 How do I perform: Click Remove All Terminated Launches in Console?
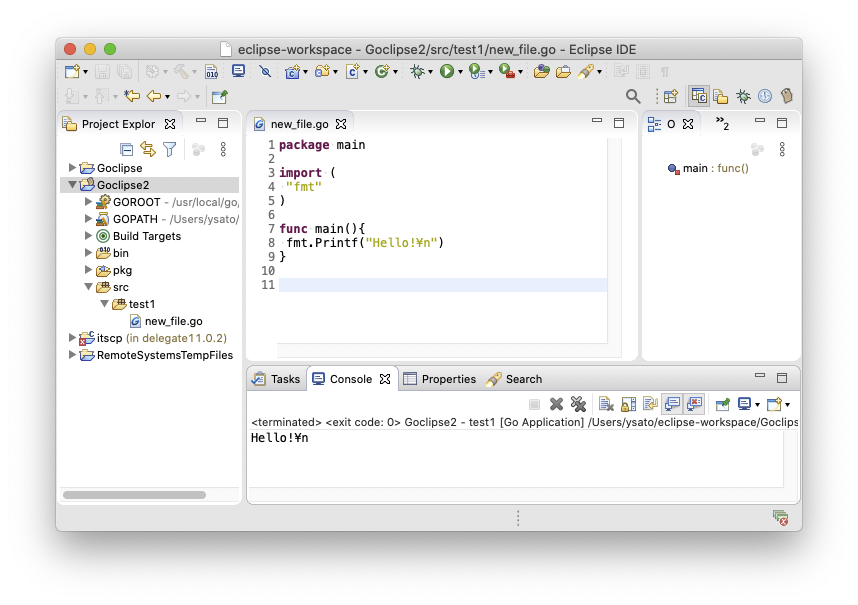pyautogui.click(x=578, y=404)
